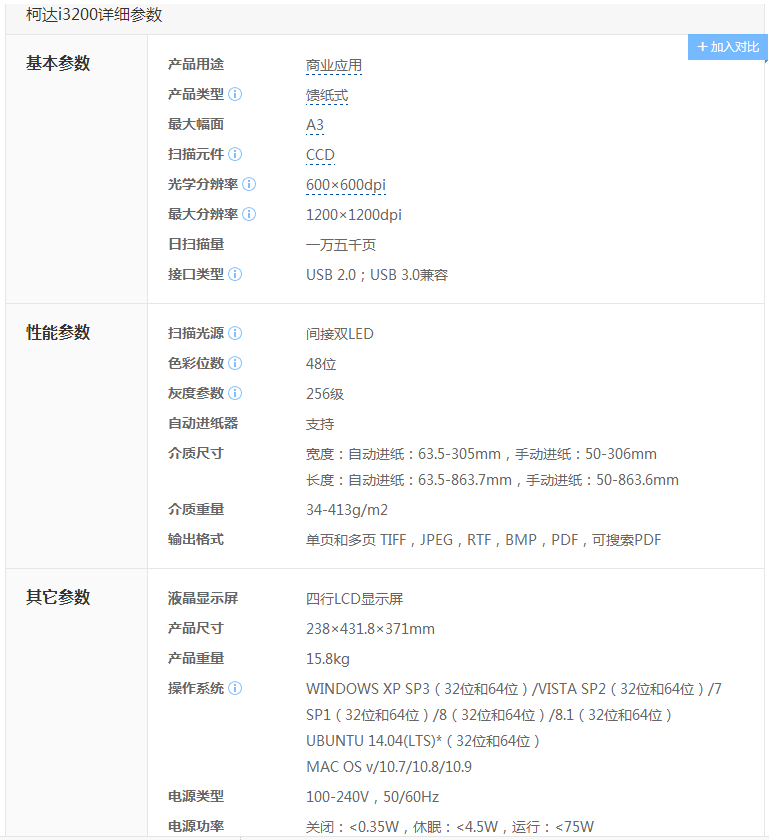Select the 一万五千页 value

(x=341, y=245)
